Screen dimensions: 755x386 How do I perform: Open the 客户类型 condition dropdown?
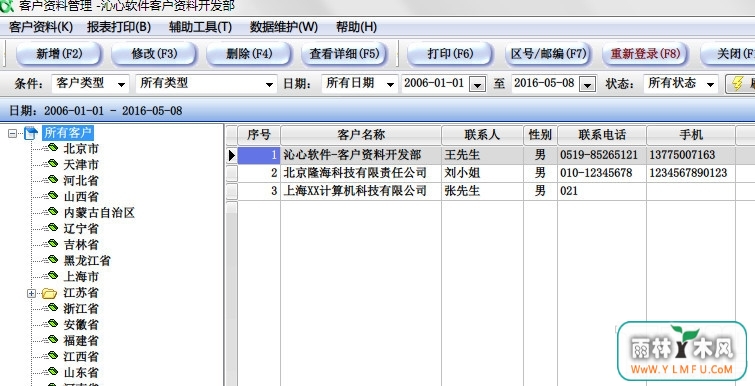pyautogui.click(x=121, y=85)
